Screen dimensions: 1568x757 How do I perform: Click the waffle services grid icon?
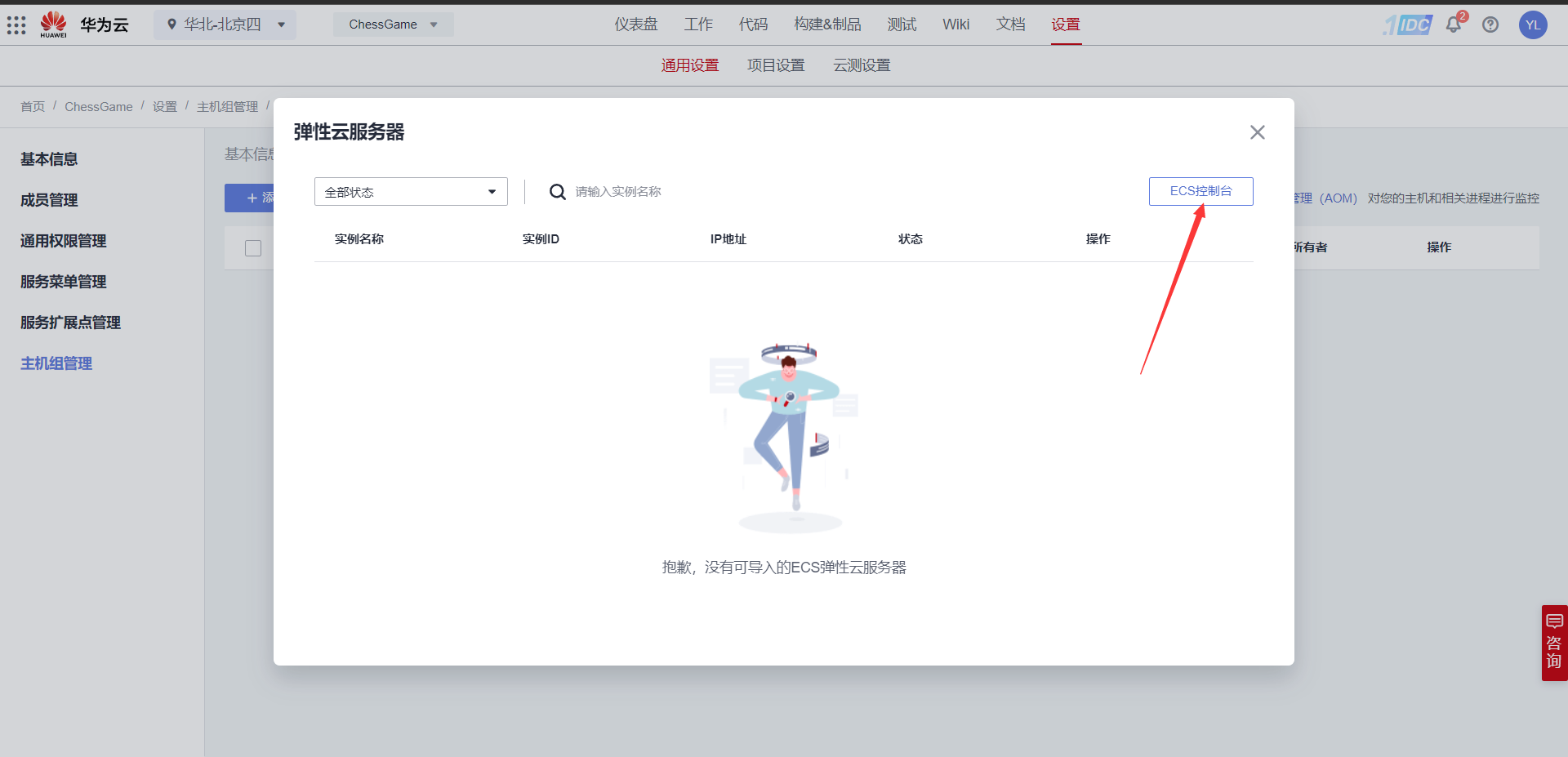[16, 24]
